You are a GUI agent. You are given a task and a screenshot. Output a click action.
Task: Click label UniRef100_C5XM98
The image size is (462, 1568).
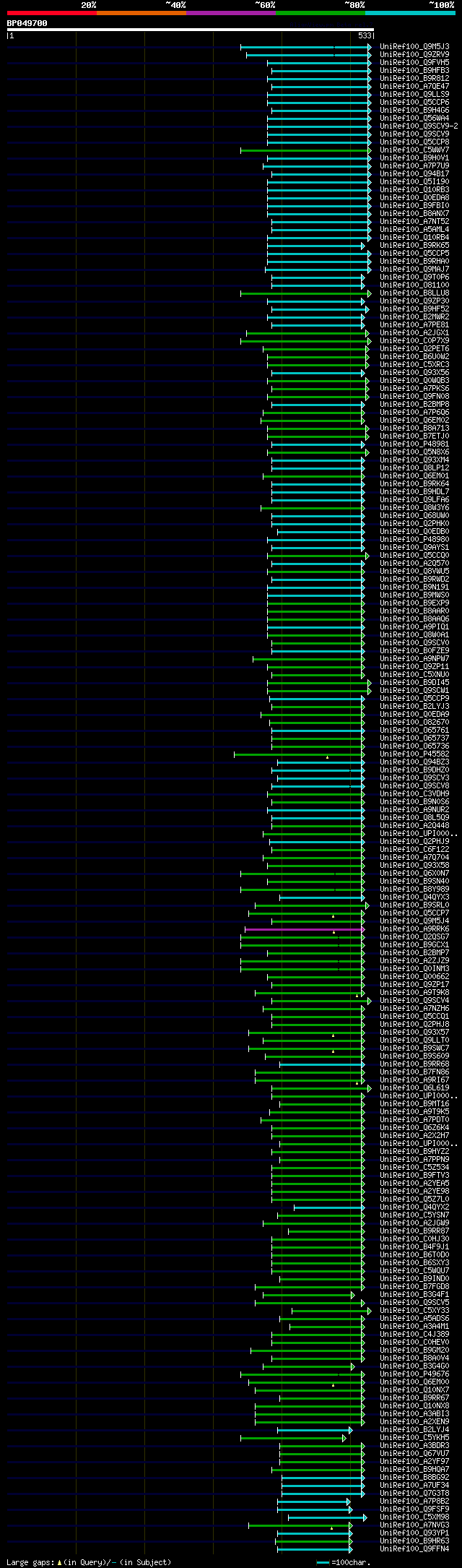(x=414, y=1517)
